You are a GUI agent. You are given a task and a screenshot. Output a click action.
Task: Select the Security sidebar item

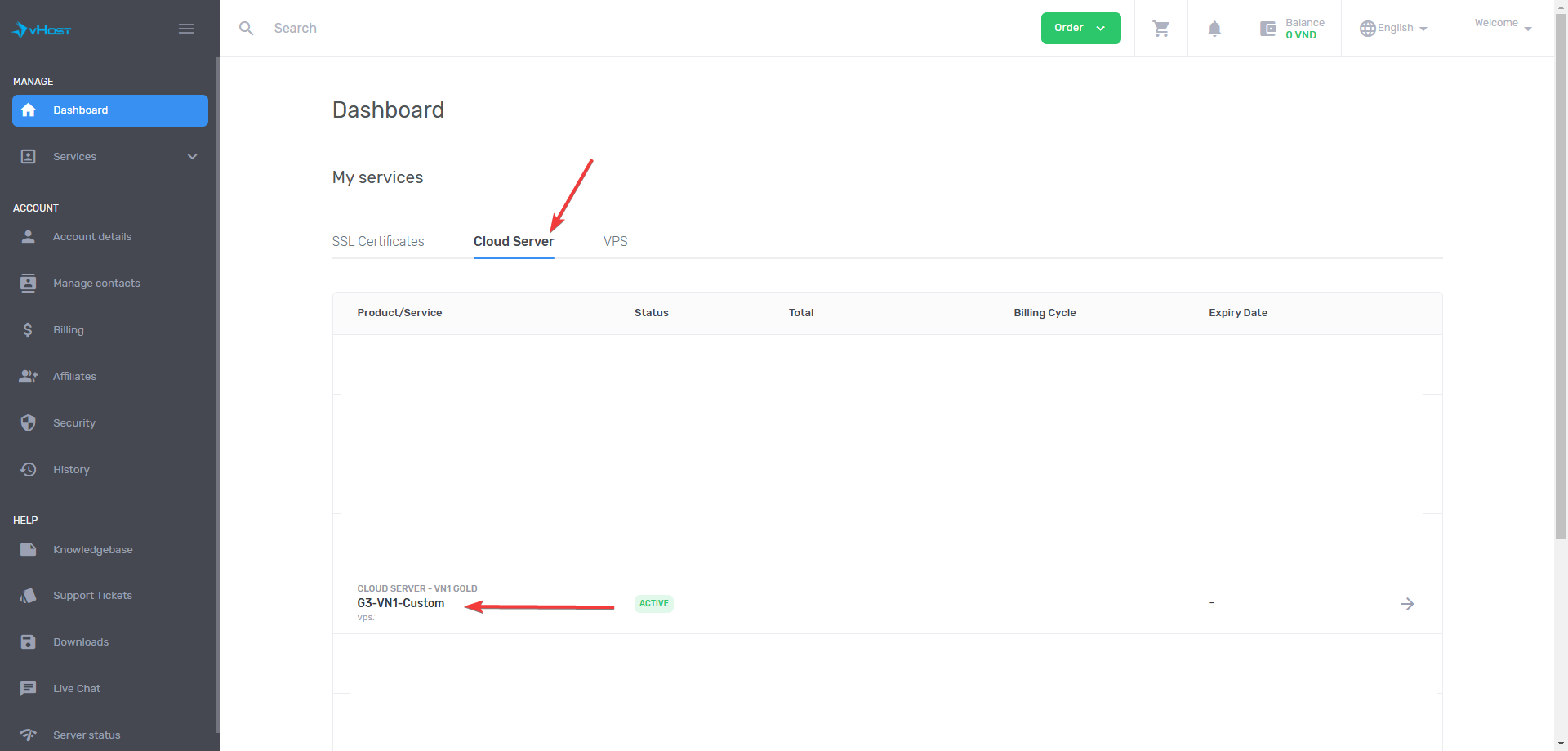tap(74, 422)
